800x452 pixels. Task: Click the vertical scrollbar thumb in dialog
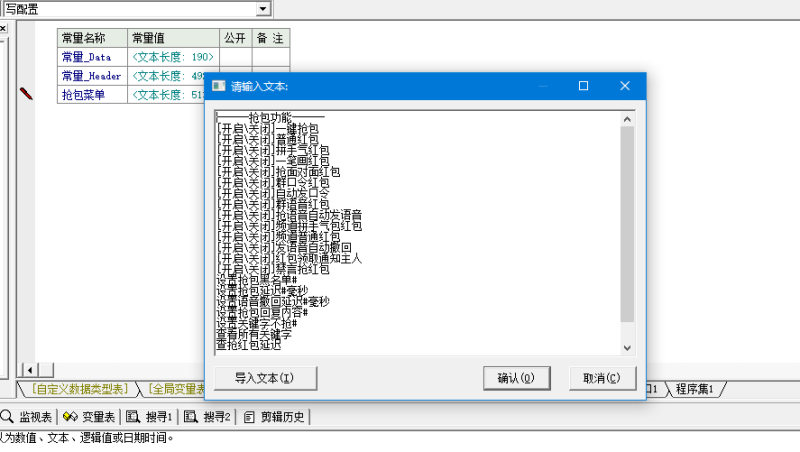pyautogui.click(x=627, y=224)
